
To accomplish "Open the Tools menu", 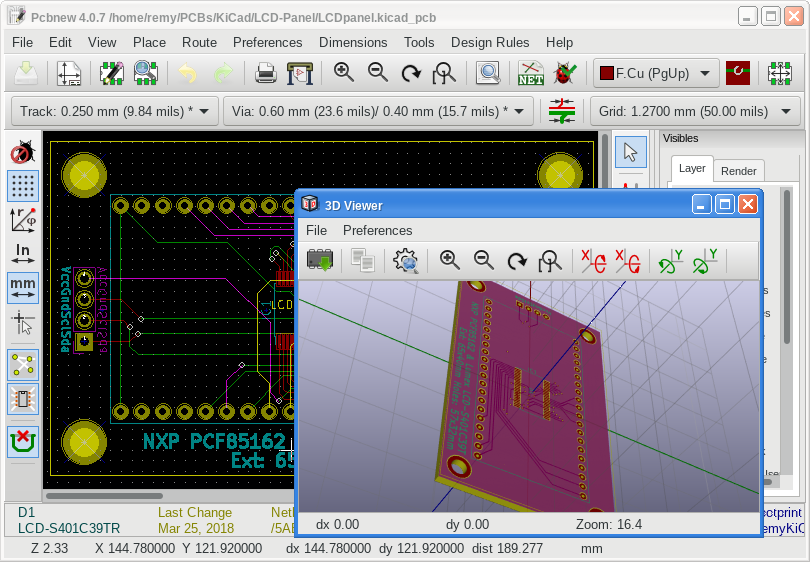I will (x=419, y=42).
